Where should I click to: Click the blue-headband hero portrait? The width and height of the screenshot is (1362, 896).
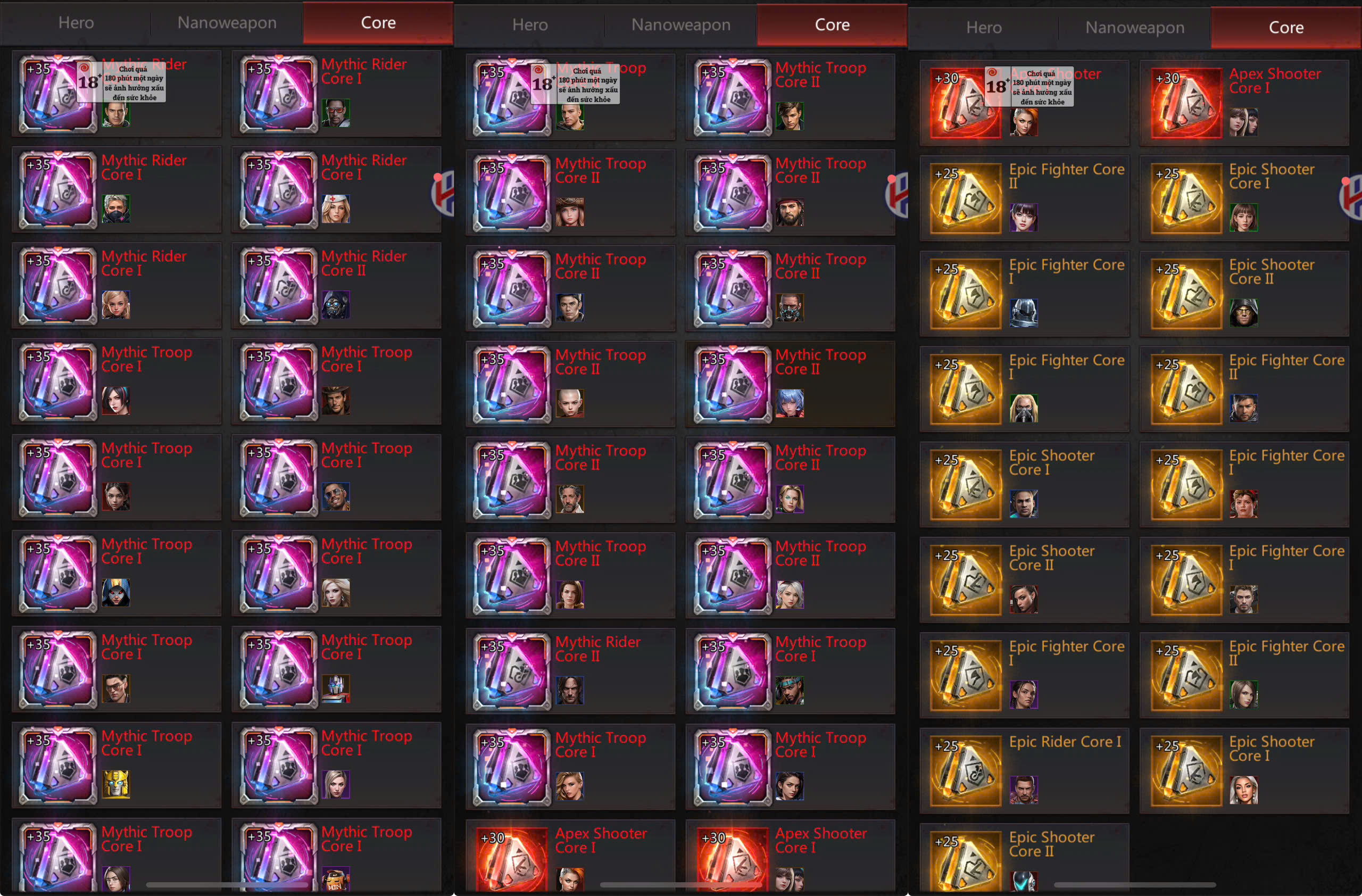point(790,690)
